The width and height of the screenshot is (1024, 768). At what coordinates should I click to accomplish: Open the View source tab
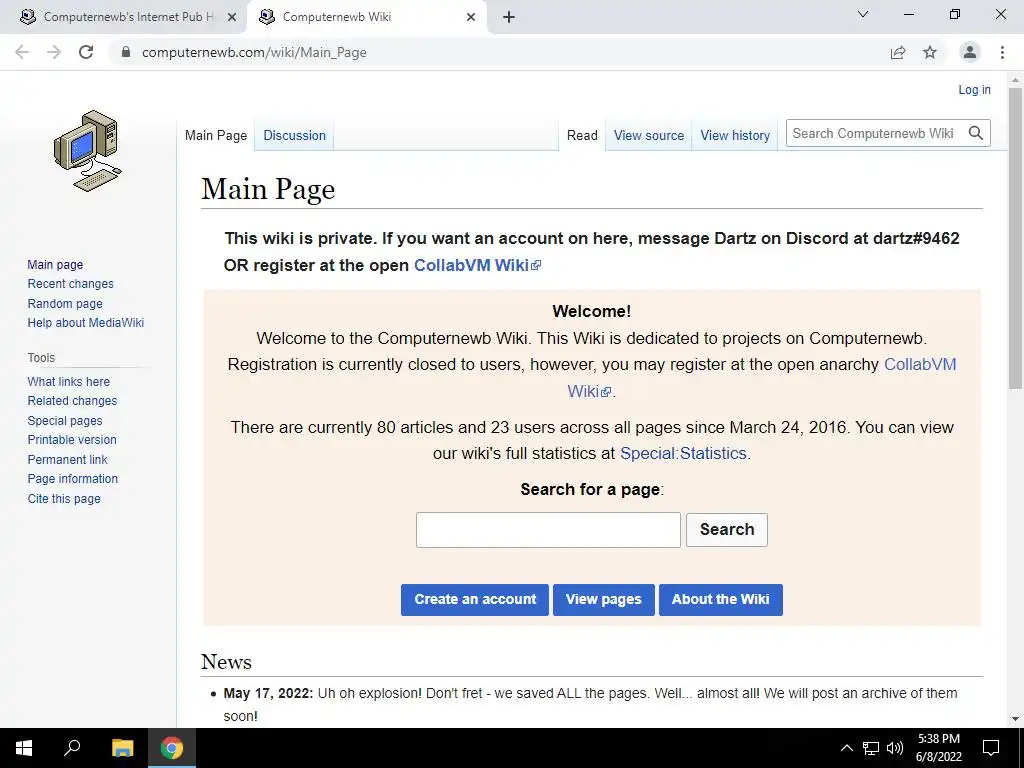tap(648, 136)
